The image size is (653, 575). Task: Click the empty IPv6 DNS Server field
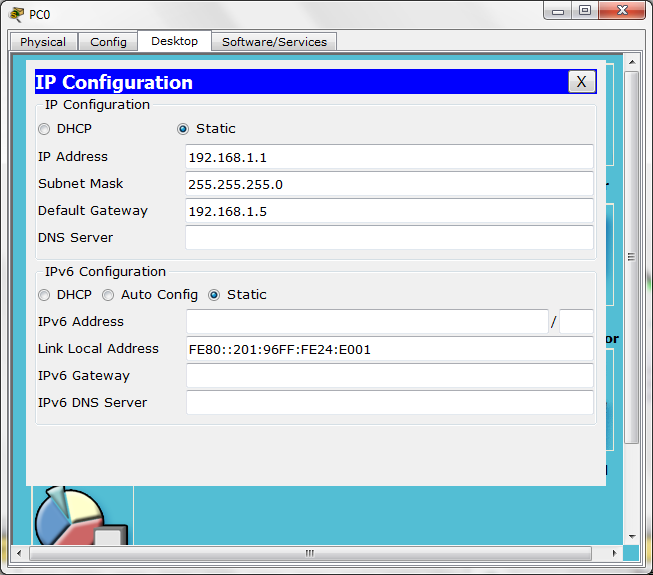(390, 403)
